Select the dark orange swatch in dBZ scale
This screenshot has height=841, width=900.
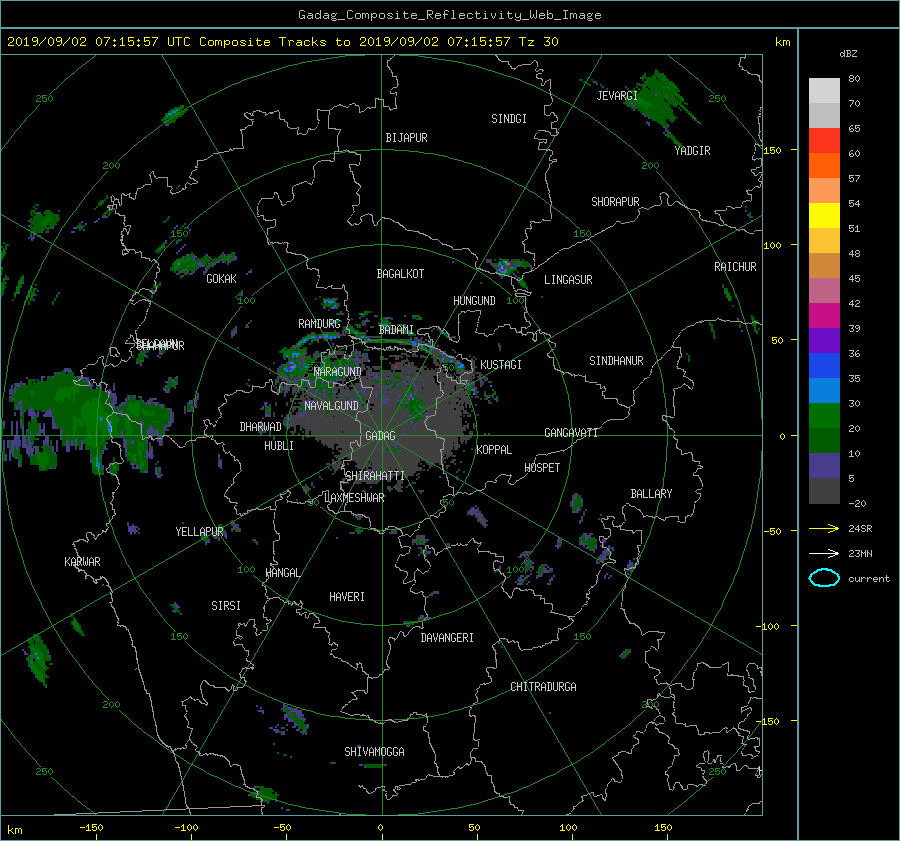(x=824, y=166)
